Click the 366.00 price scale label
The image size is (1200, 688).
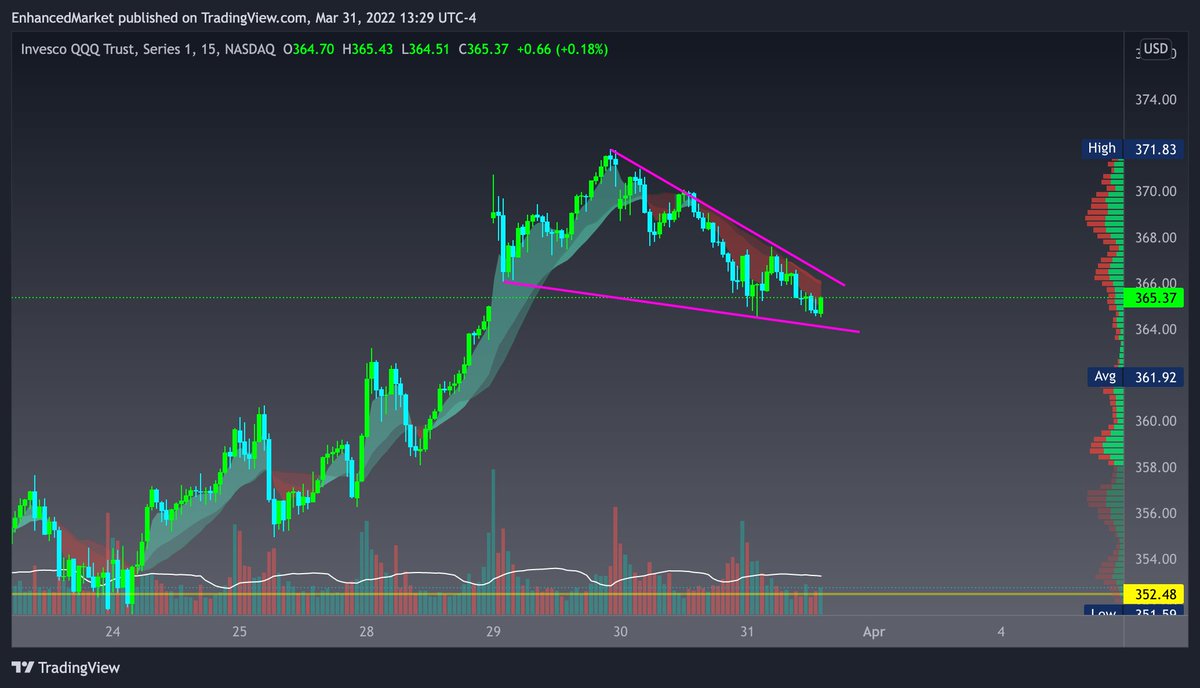coord(1154,284)
